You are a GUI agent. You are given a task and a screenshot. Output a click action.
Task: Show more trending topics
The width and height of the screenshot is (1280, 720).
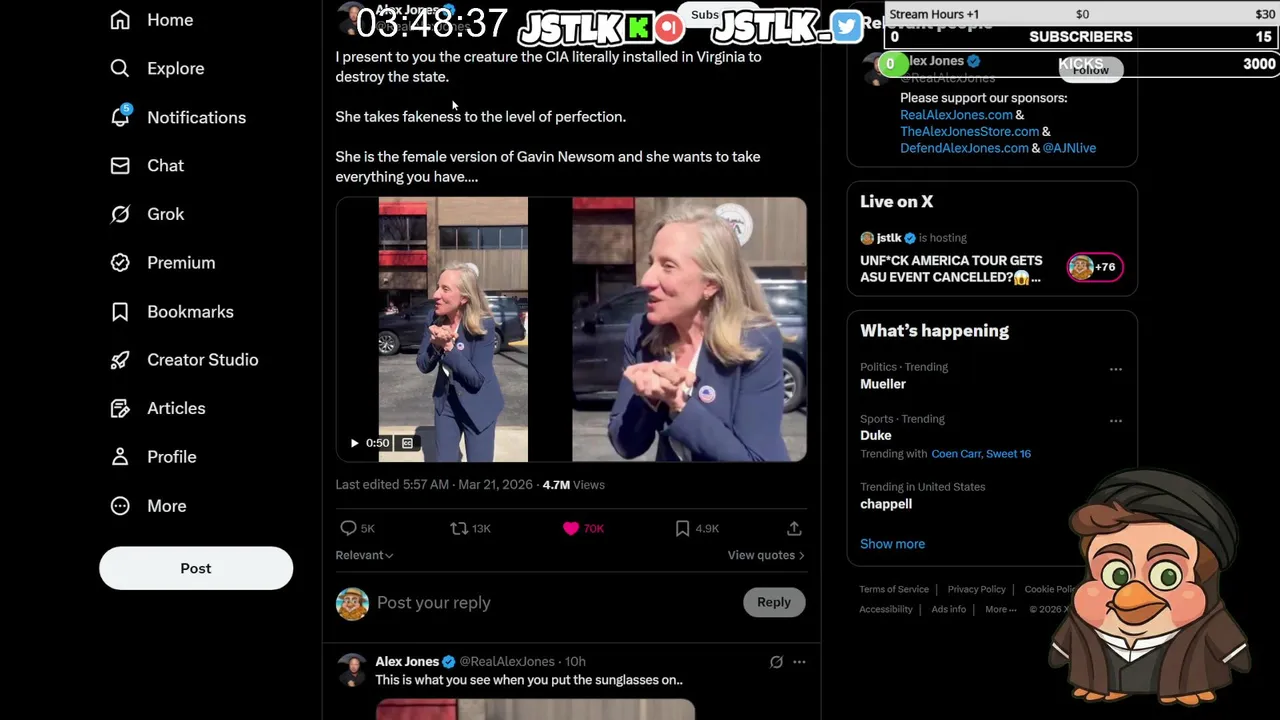click(x=892, y=544)
